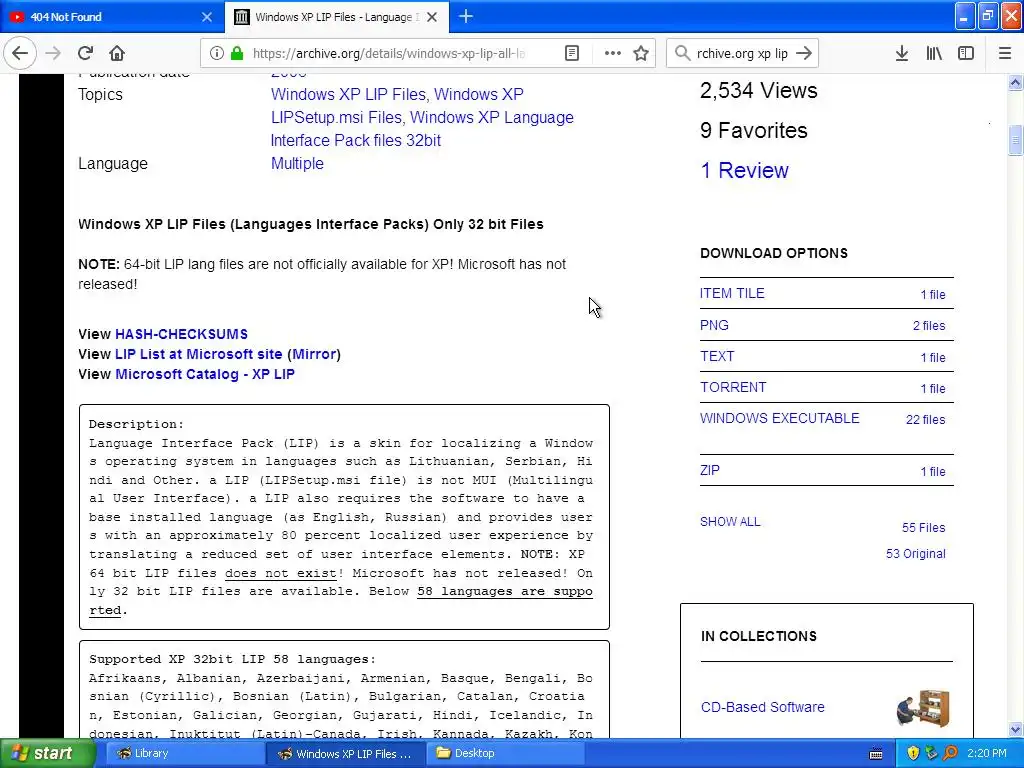Click the vertical scrollbar thumb
The width and height of the screenshot is (1024, 768).
(x=1015, y=139)
